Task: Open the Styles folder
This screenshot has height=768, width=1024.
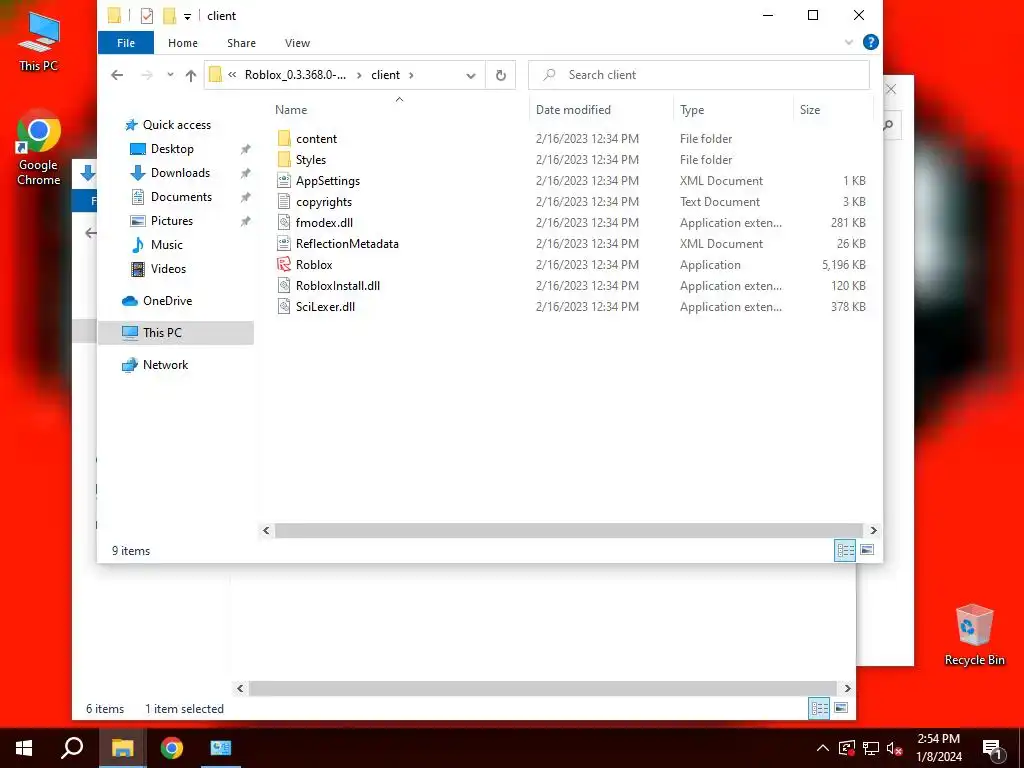Action: click(x=310, y=159)
